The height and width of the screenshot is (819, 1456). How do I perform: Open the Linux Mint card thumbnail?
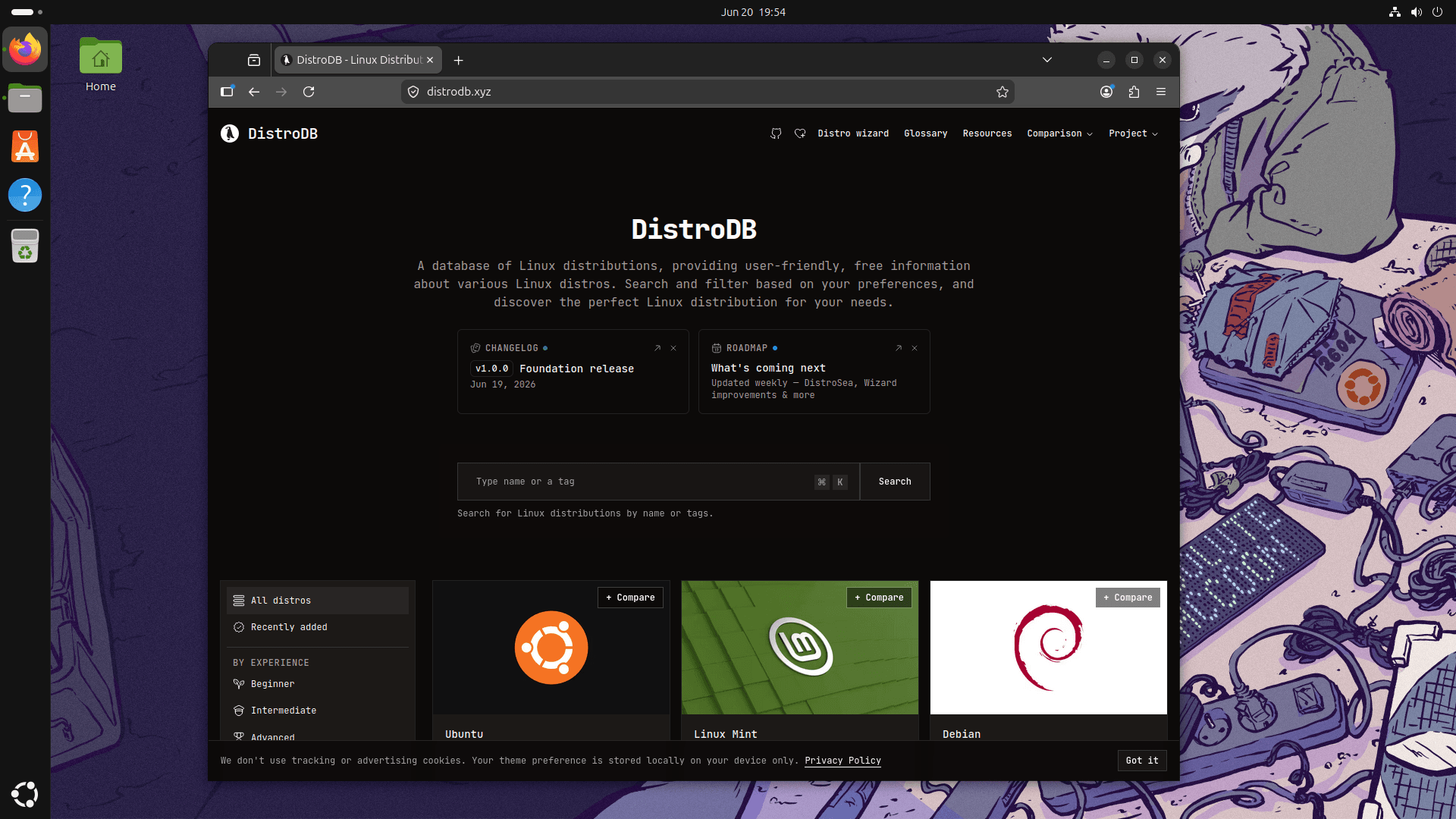(x=800, y=648)
